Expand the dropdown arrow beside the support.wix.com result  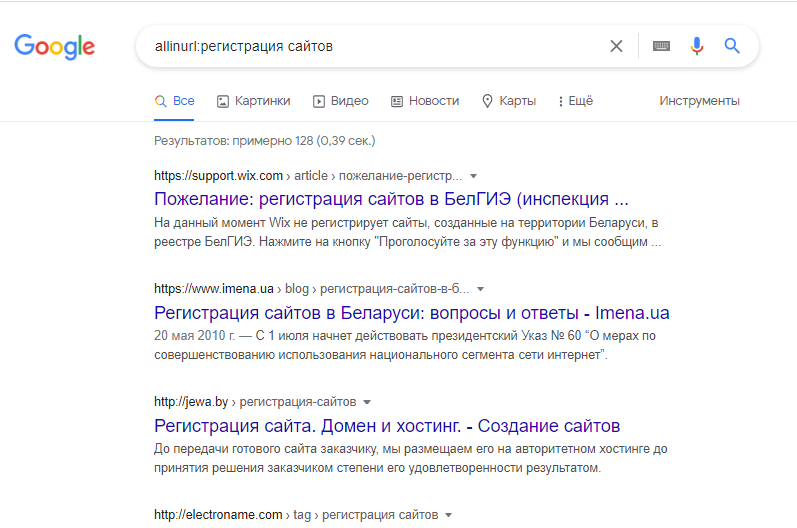[473, 176]
